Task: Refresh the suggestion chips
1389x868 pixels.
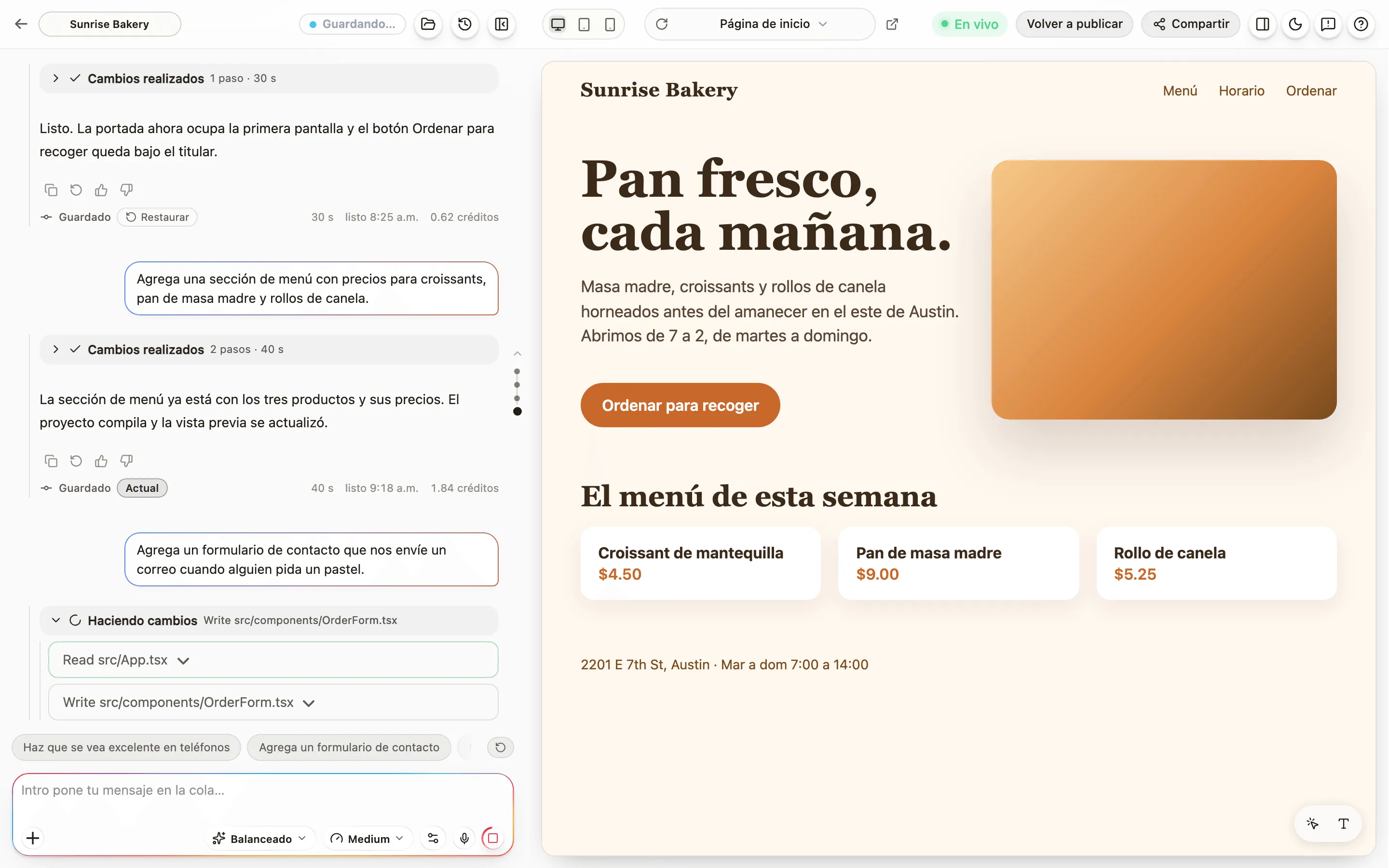Action: click(501, 747)
